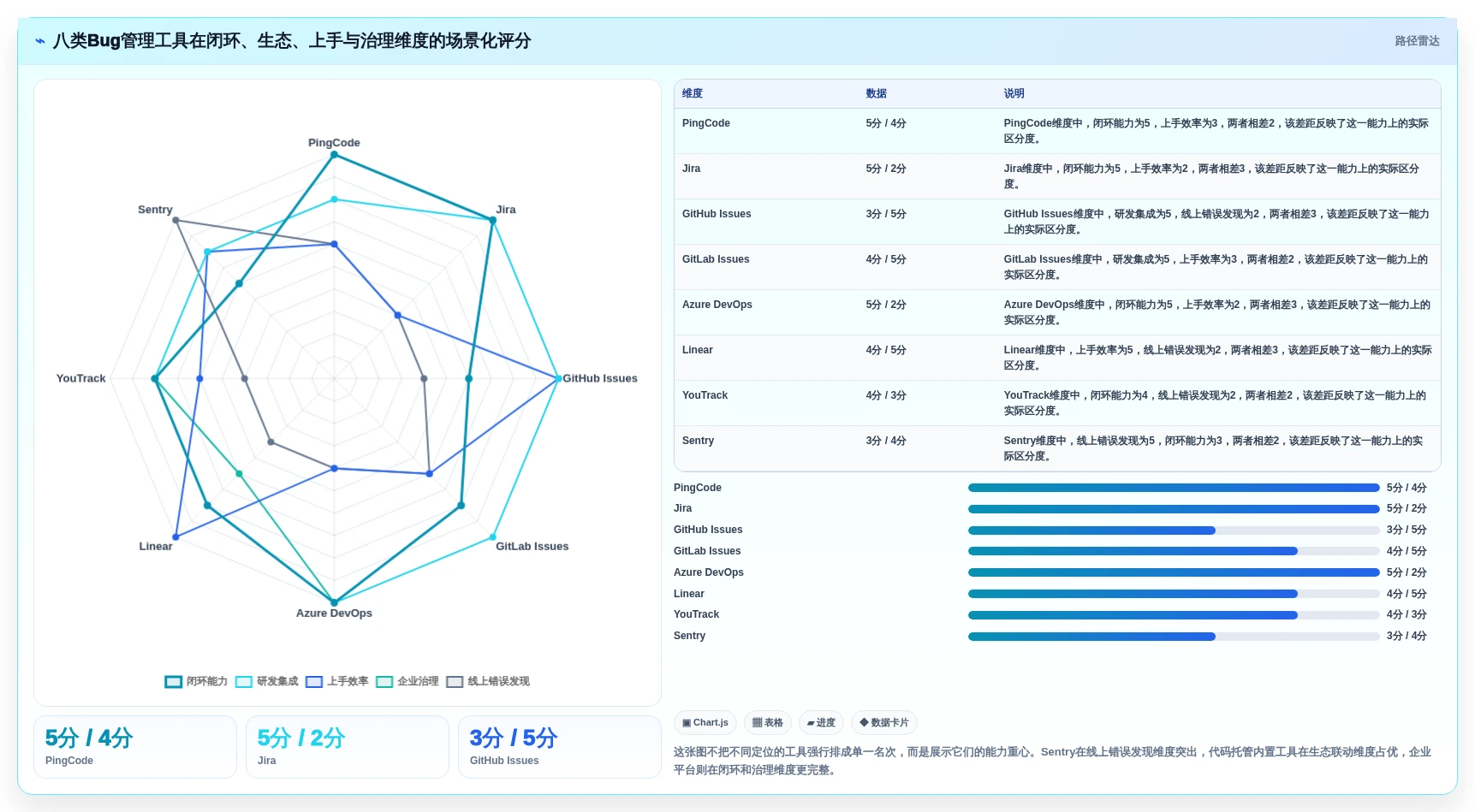Screen dimensions: 1475x812
Task: Click the 表格 tag chip
Action: tap(768, 723)
